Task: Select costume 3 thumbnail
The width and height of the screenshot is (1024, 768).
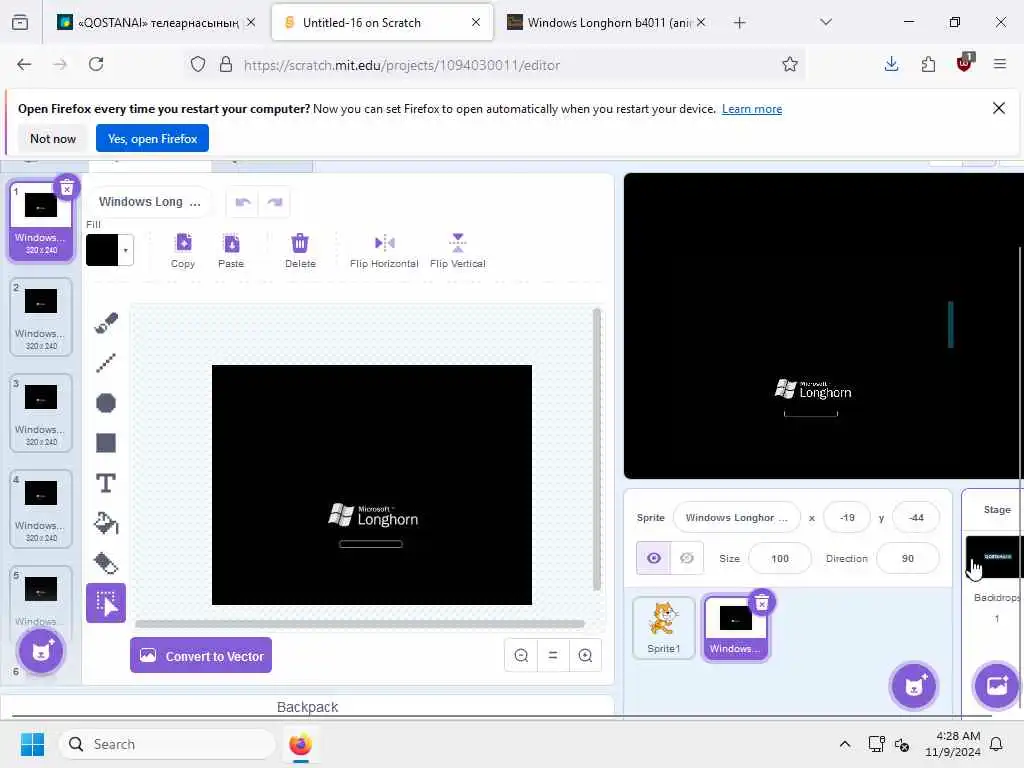Action: [x=40, y=413]
